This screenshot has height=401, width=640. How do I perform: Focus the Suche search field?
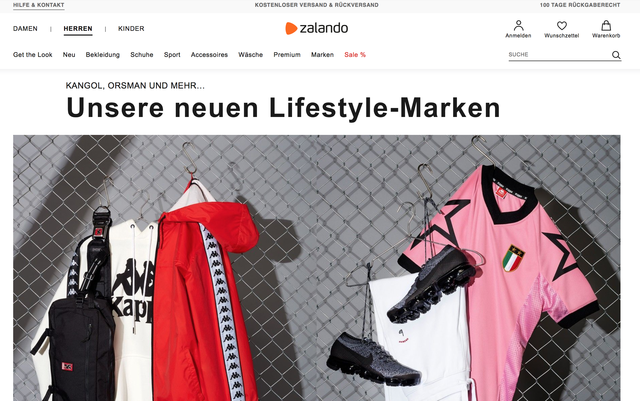click(559, 55)
